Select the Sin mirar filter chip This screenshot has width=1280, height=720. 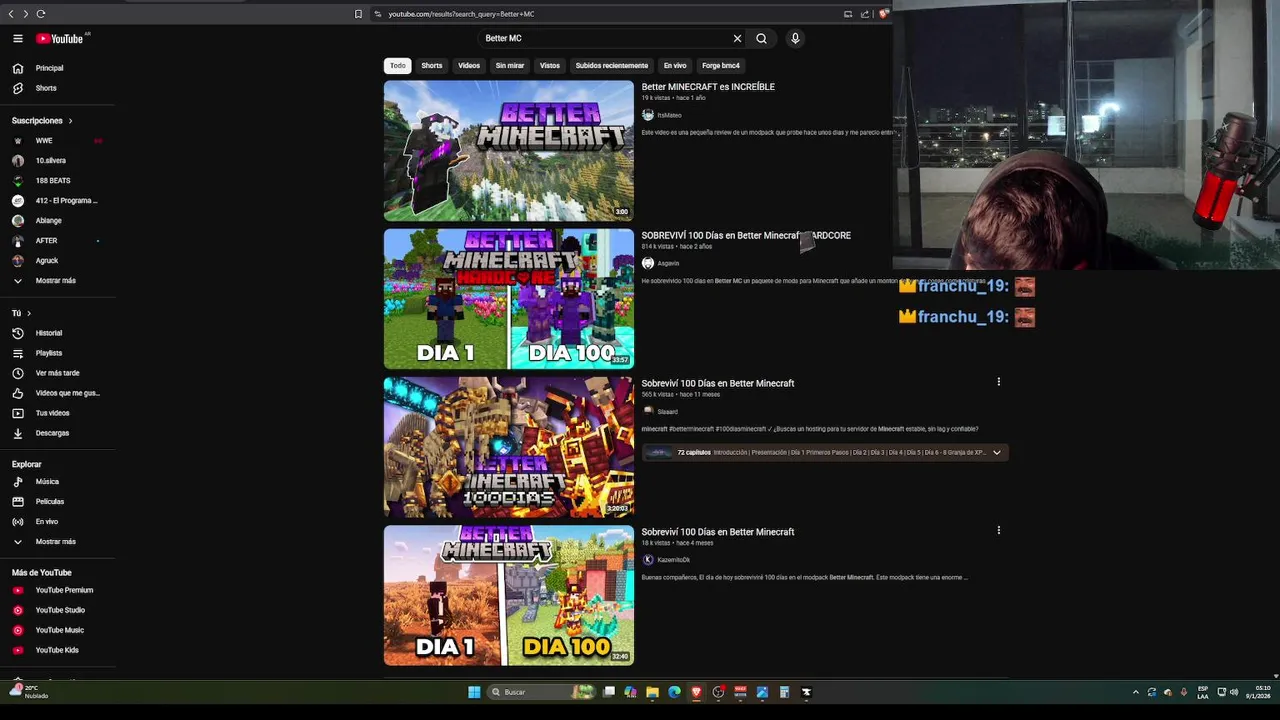(x=510, y=66)
